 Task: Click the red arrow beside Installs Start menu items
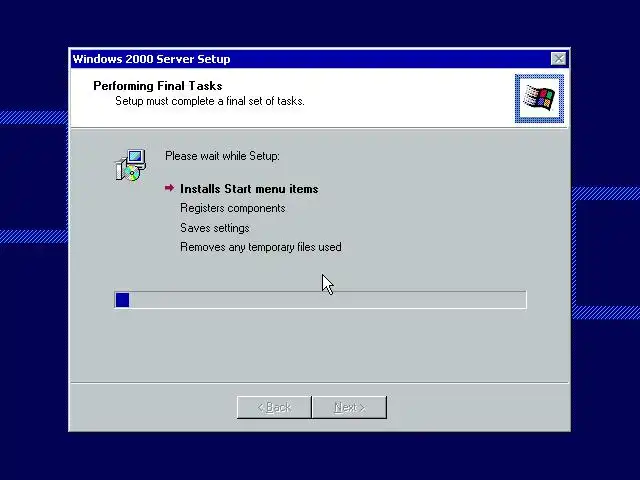(169, 188)
